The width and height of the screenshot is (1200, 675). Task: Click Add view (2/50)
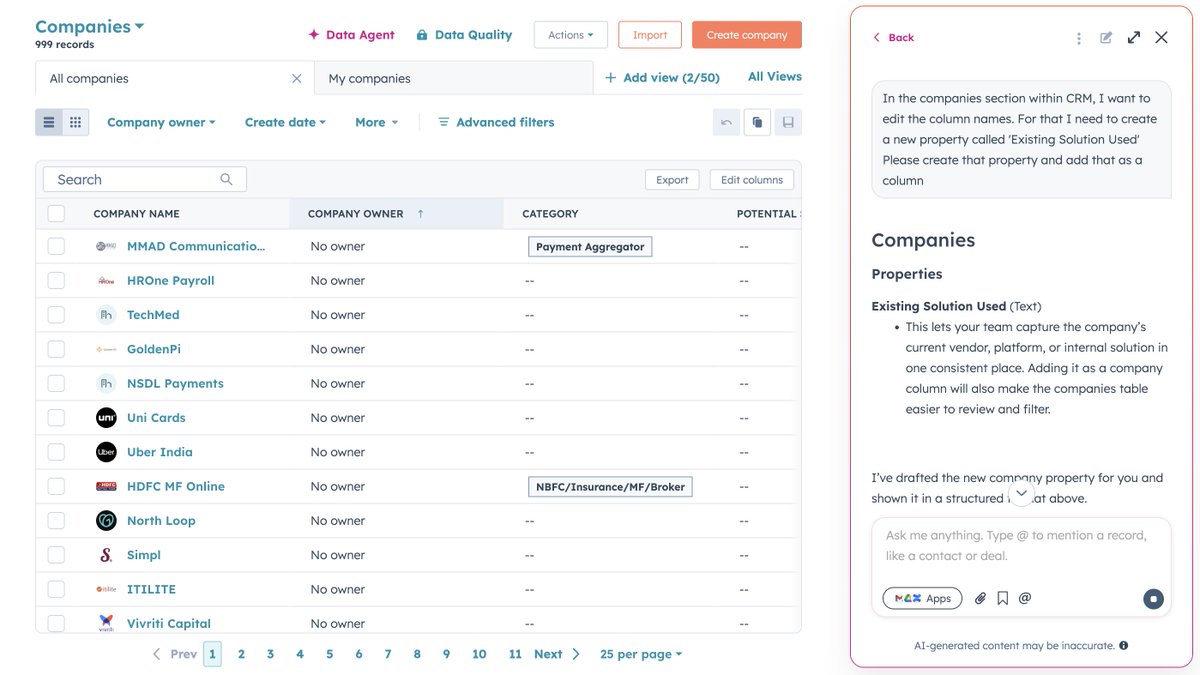(x=662, y=77)
